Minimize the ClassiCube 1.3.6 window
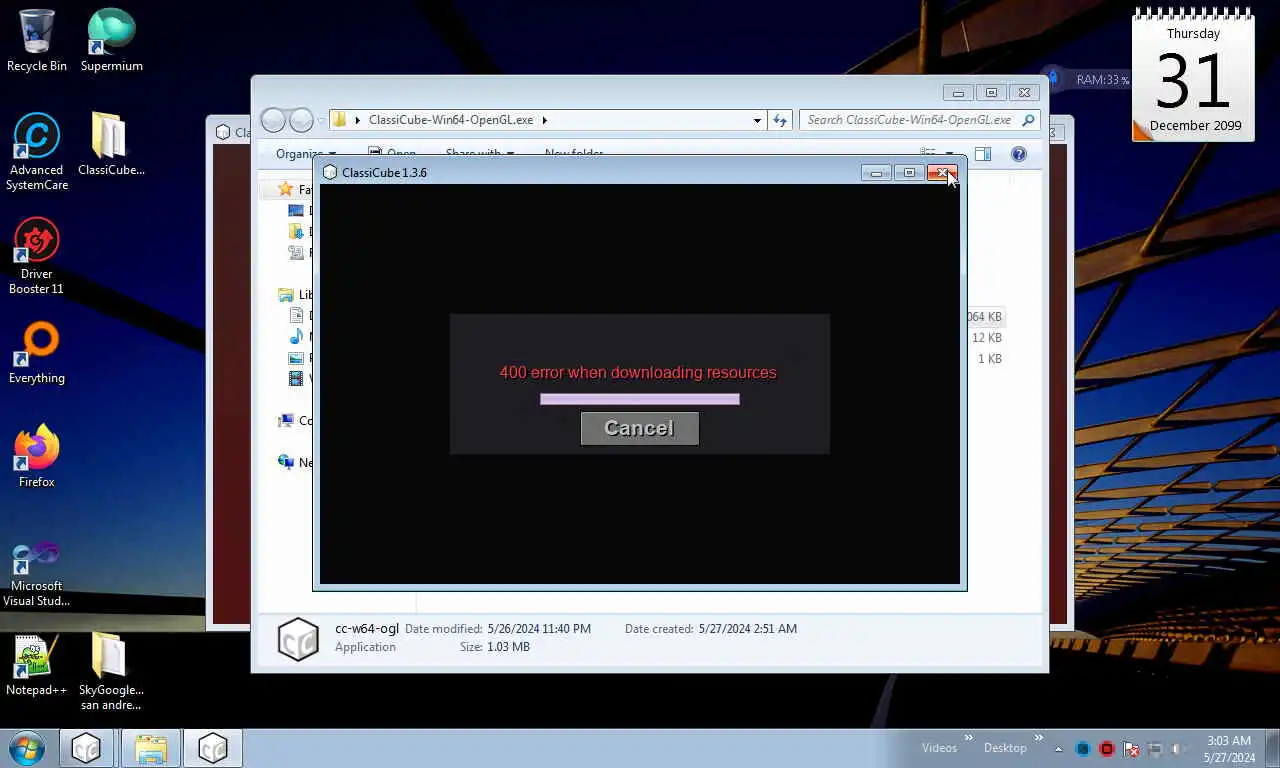This screenshot has height=768, width=1280. (876, 173)
